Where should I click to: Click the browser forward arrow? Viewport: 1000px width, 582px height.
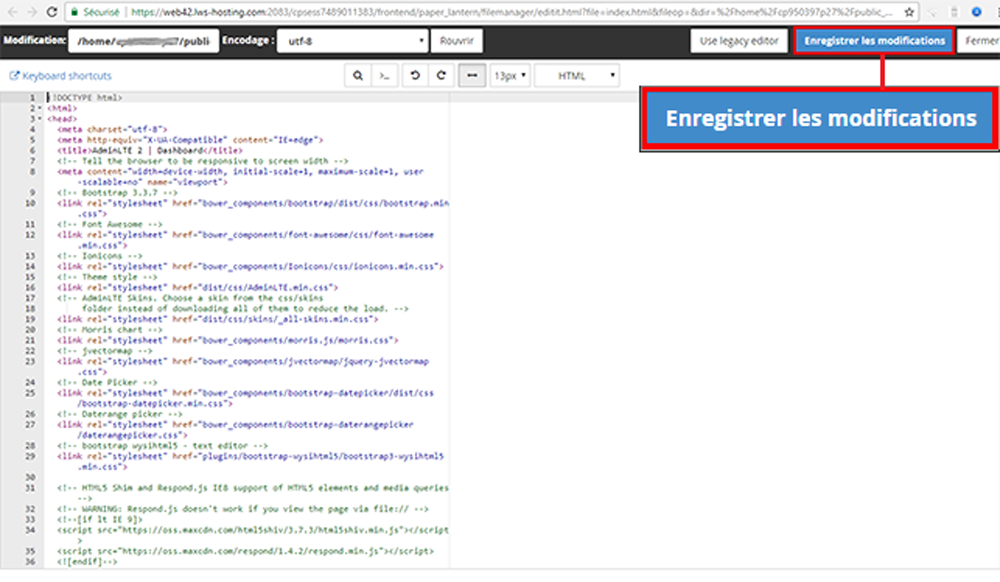(x=32, y=11)
